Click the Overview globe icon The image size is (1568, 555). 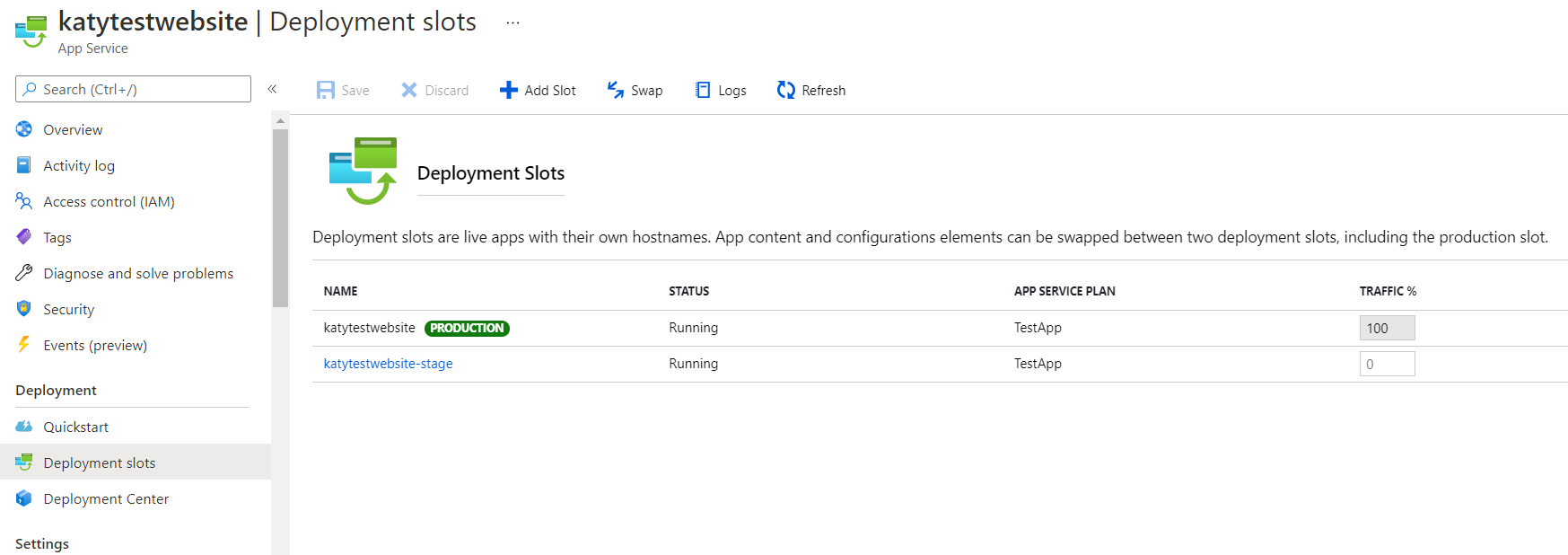[x=24, y=129]
